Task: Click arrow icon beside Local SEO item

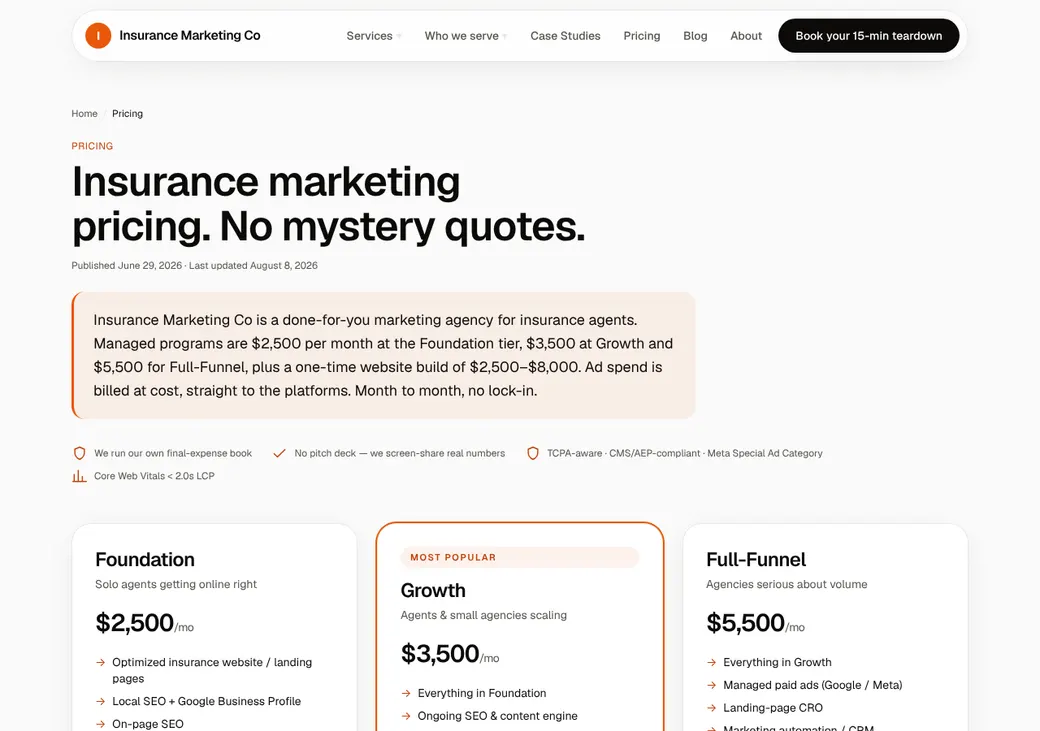Action: 101,701
